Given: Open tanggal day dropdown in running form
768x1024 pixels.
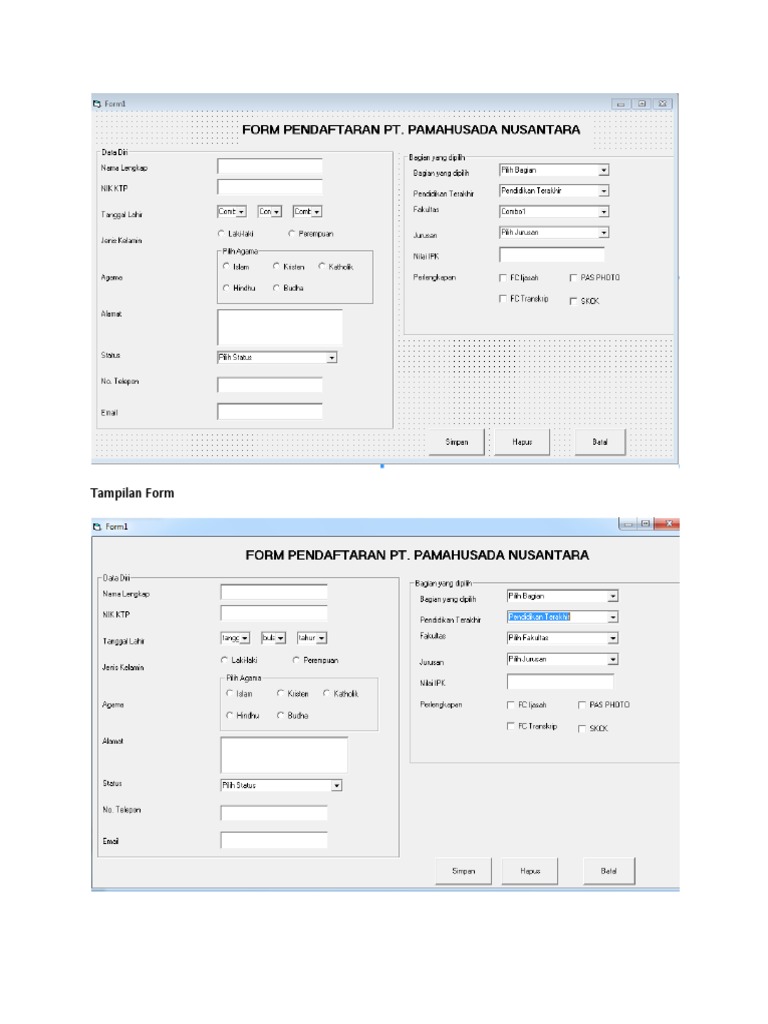Looking at the screenshot, I should click(235, 637).
